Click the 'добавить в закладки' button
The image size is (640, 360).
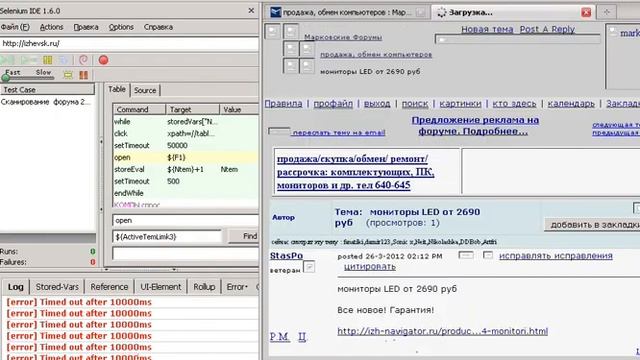593,225
